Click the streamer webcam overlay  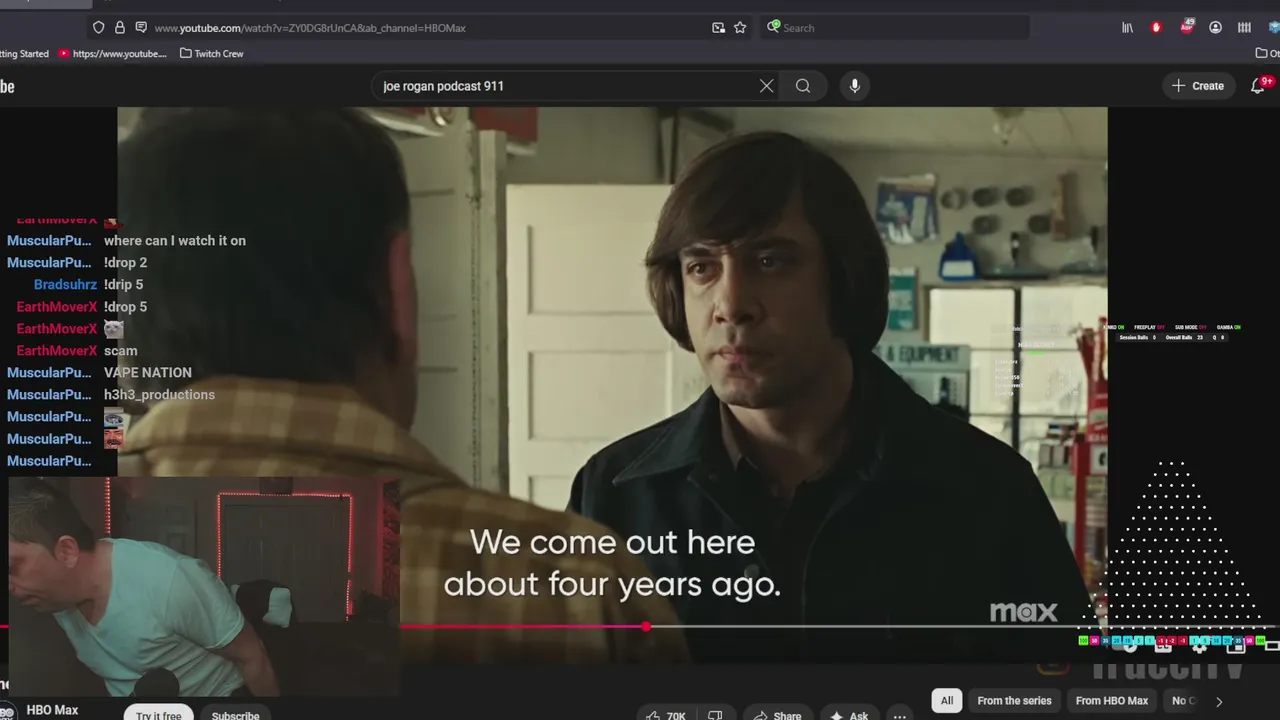(x=204, y=586)
